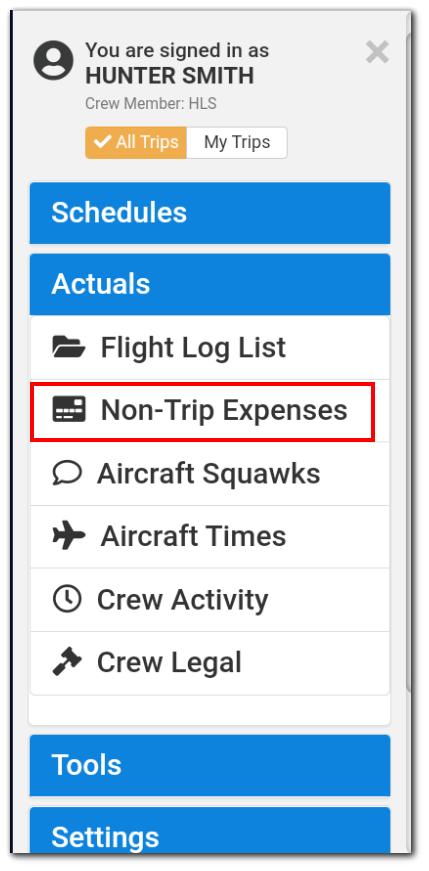The image size is (429, 871).
Task: Collapse the Actuals section header
Action: tap(210, 284)
